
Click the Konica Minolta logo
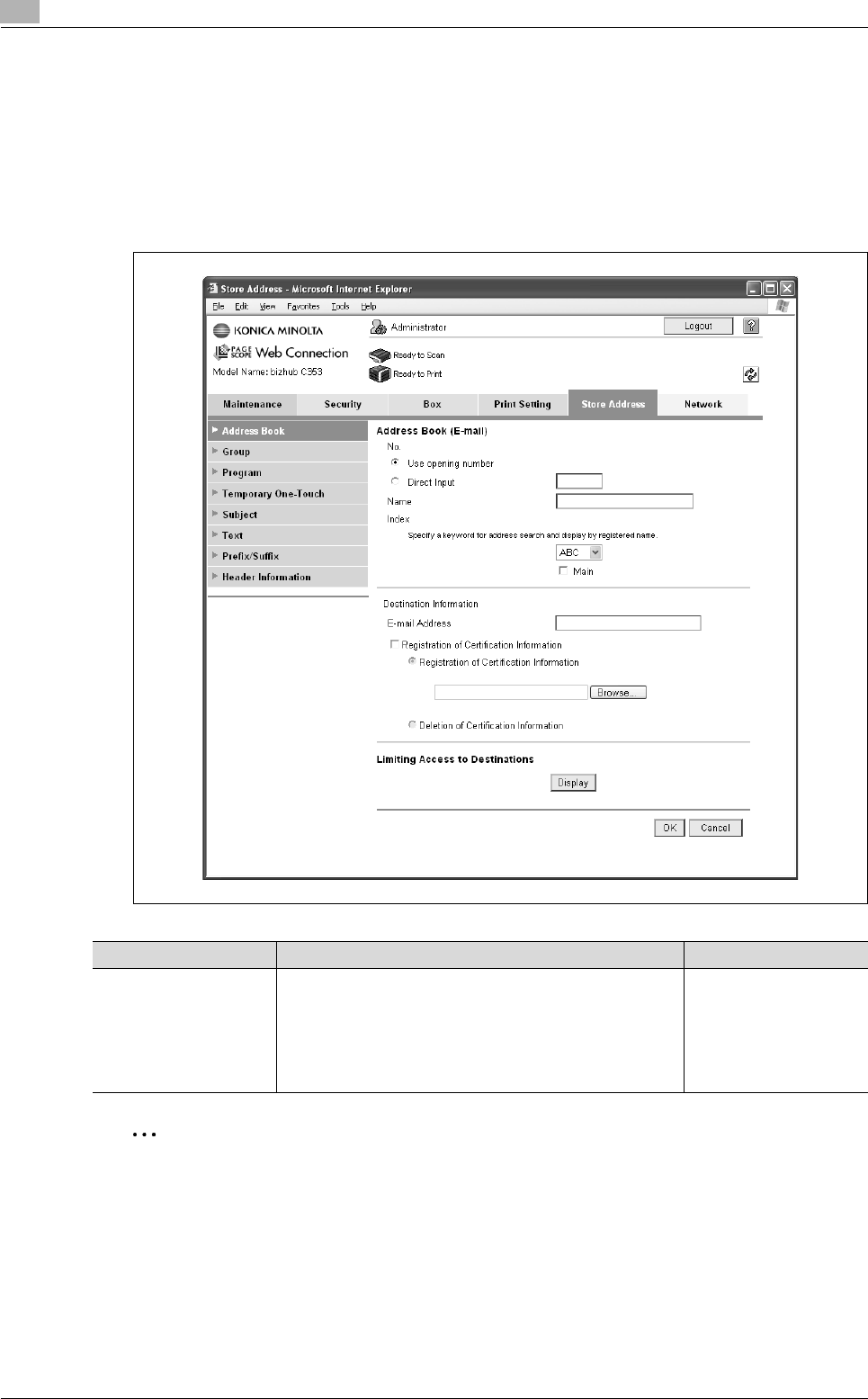coord(268,330)
